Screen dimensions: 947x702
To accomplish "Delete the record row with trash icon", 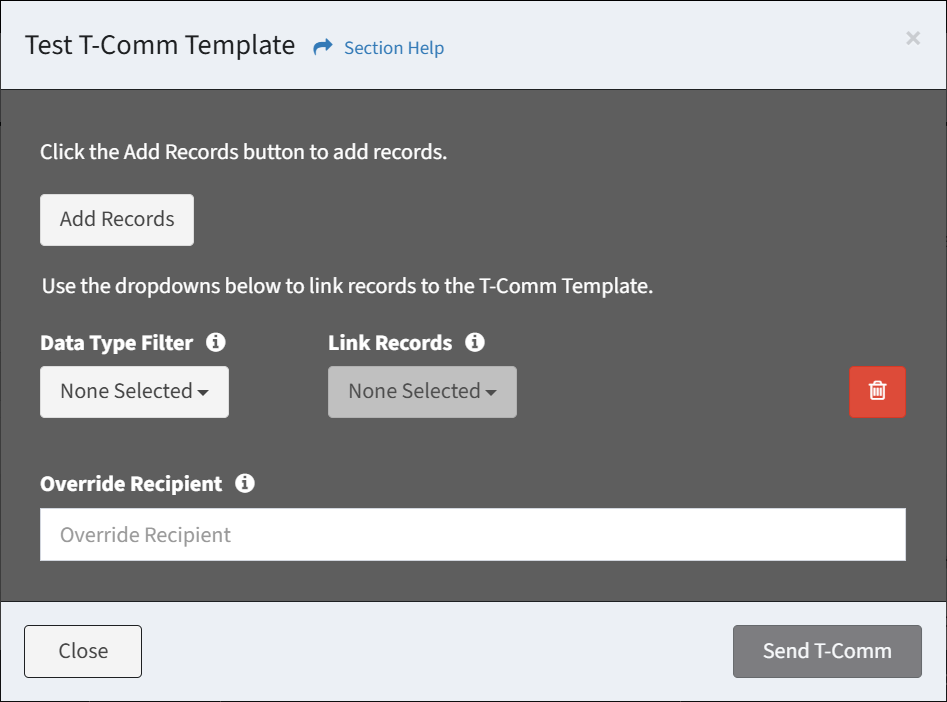I will (877, 391).
